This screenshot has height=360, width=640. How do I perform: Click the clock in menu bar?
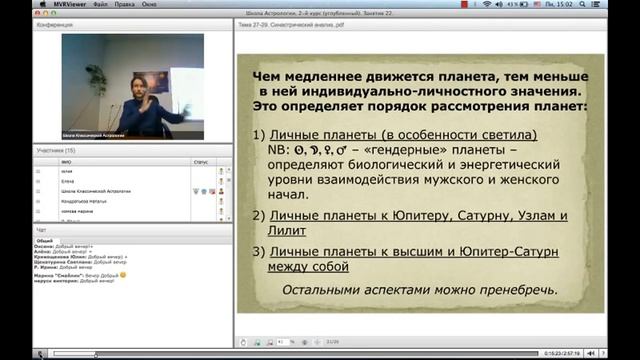coord(559,4)
